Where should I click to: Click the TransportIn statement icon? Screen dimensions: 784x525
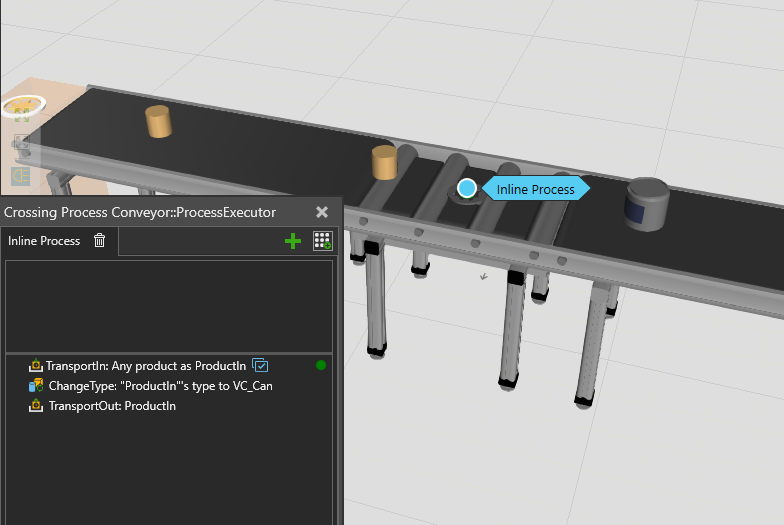36,366
